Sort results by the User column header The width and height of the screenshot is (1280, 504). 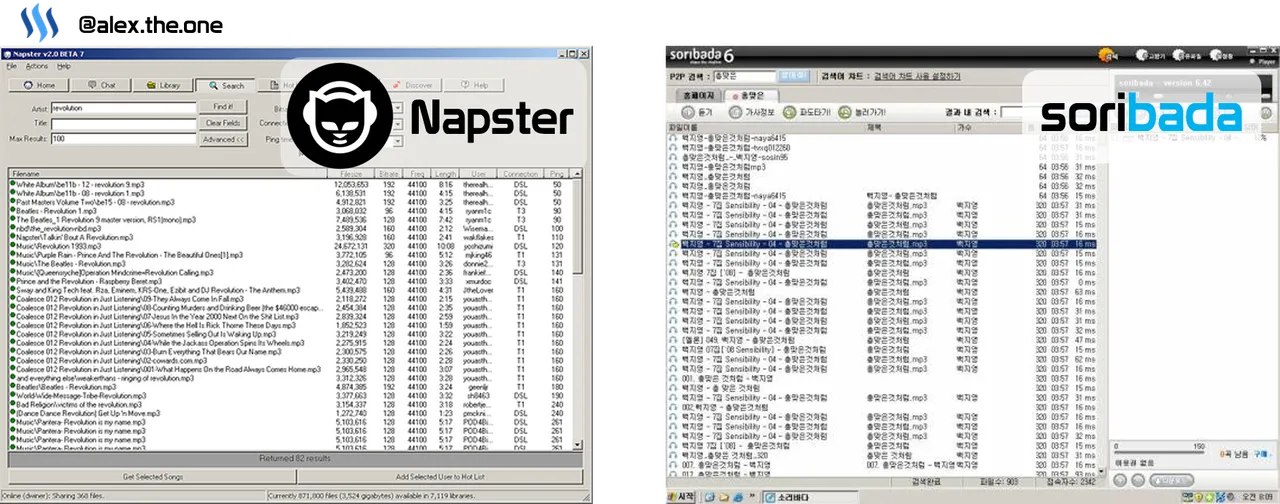480,173
